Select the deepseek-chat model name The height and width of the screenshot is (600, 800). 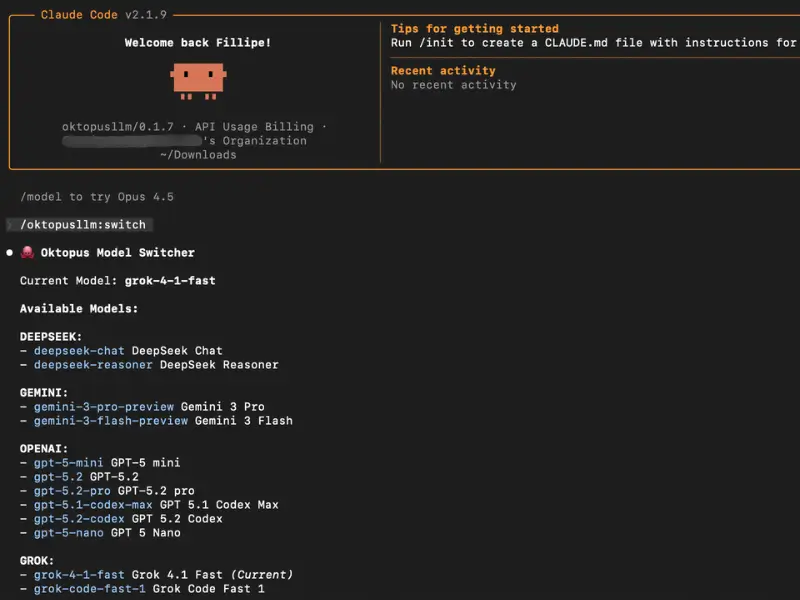[x=79, y=351]
